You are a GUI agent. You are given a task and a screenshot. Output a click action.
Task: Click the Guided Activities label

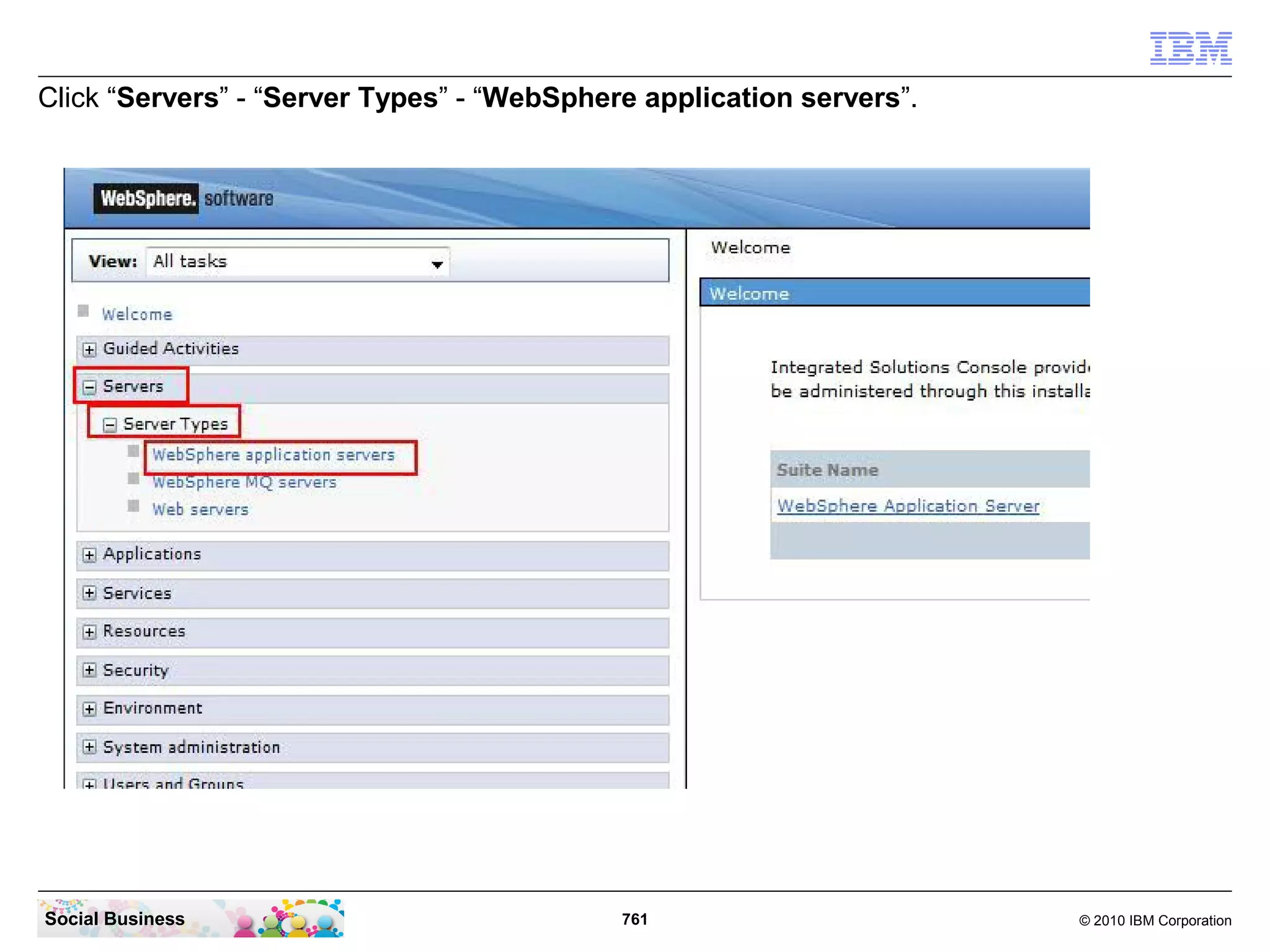(x=171, y=349)
